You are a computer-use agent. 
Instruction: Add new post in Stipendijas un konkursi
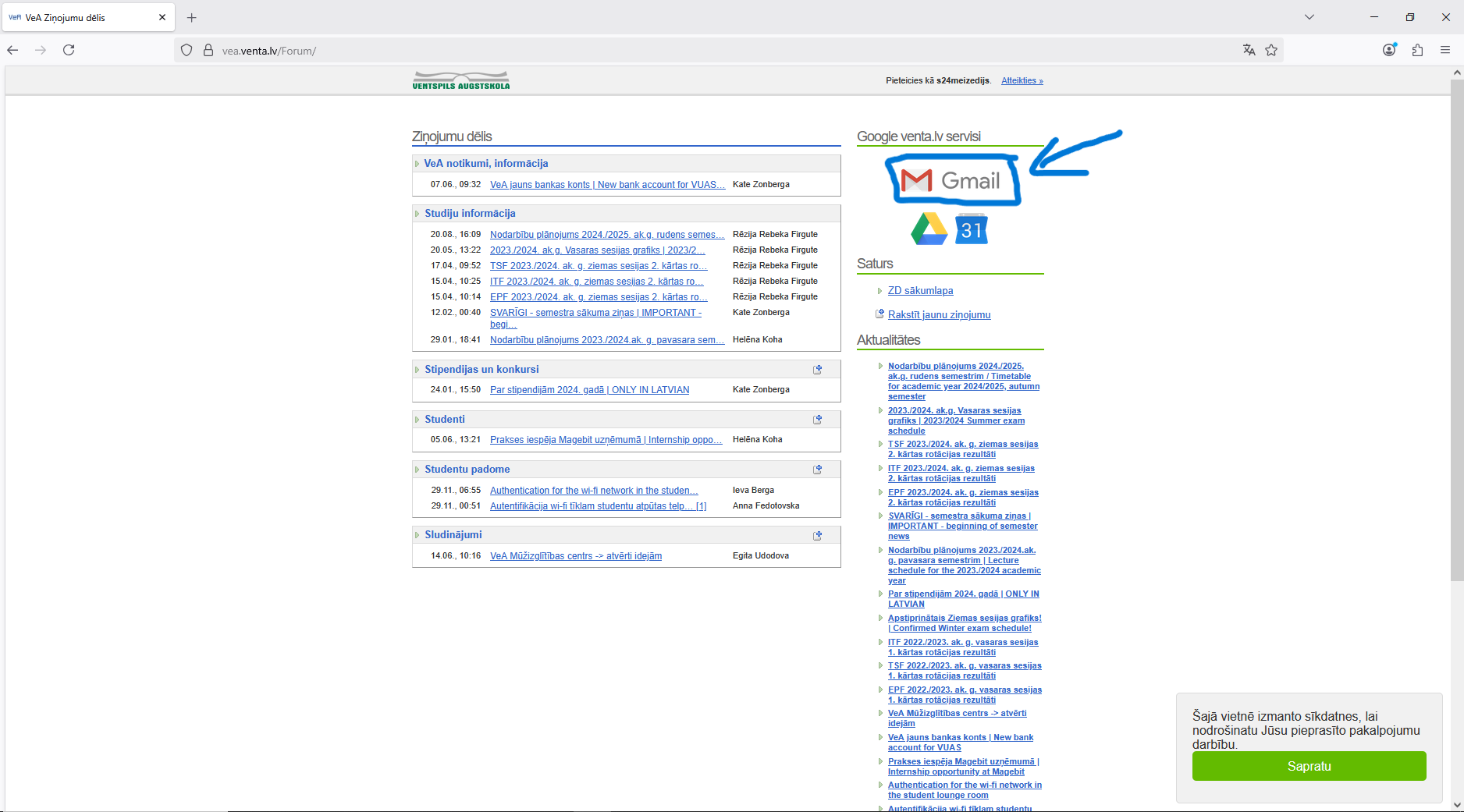click(818, 369)
